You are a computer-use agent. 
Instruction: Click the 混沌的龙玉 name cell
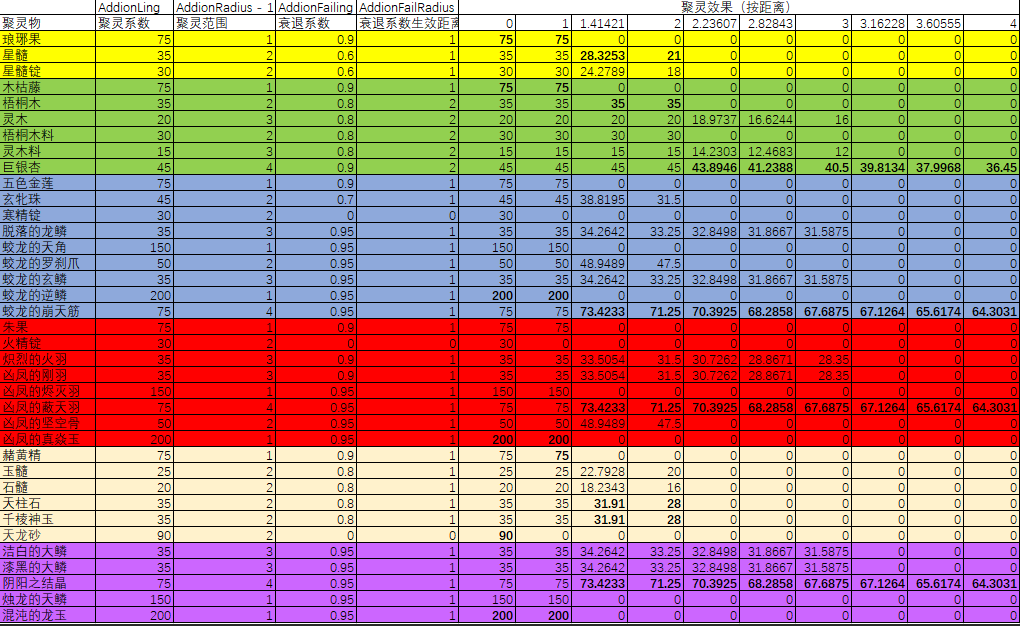pyautogui.click(x=47, y=615)
